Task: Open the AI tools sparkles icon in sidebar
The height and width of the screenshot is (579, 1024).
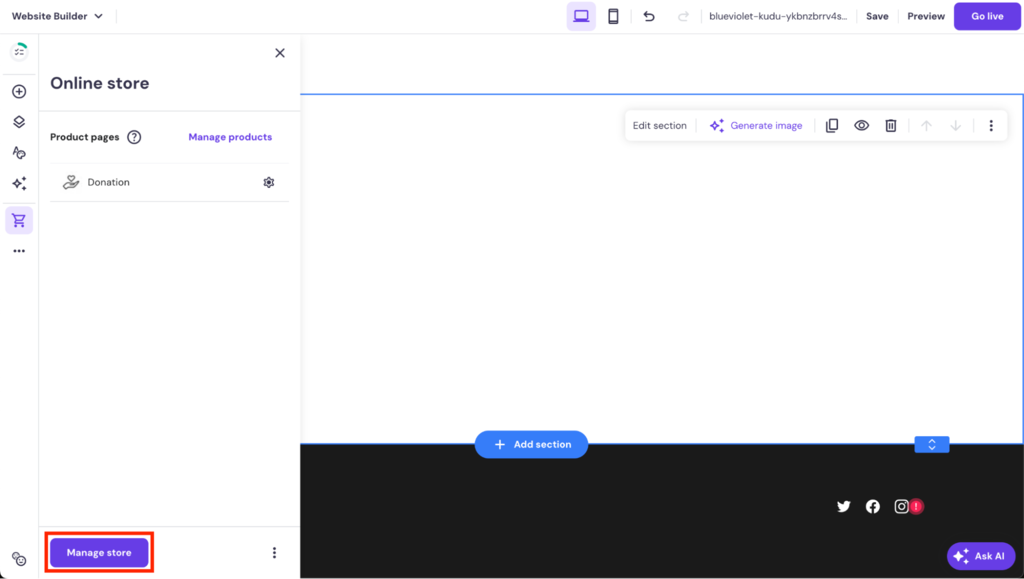Action: pos(18,183)
